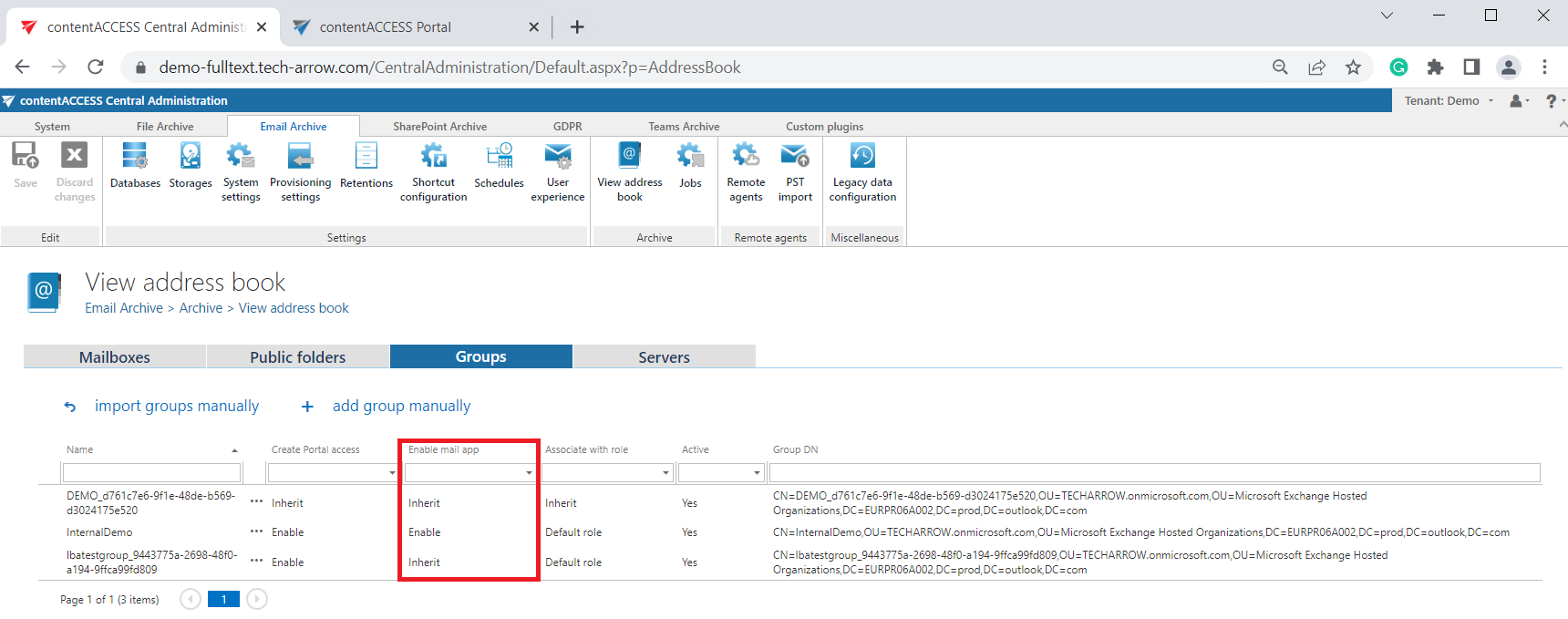This screenshot has width=1568, height=619.
Task: Click the Name column filter field
Action: (151, 473)
